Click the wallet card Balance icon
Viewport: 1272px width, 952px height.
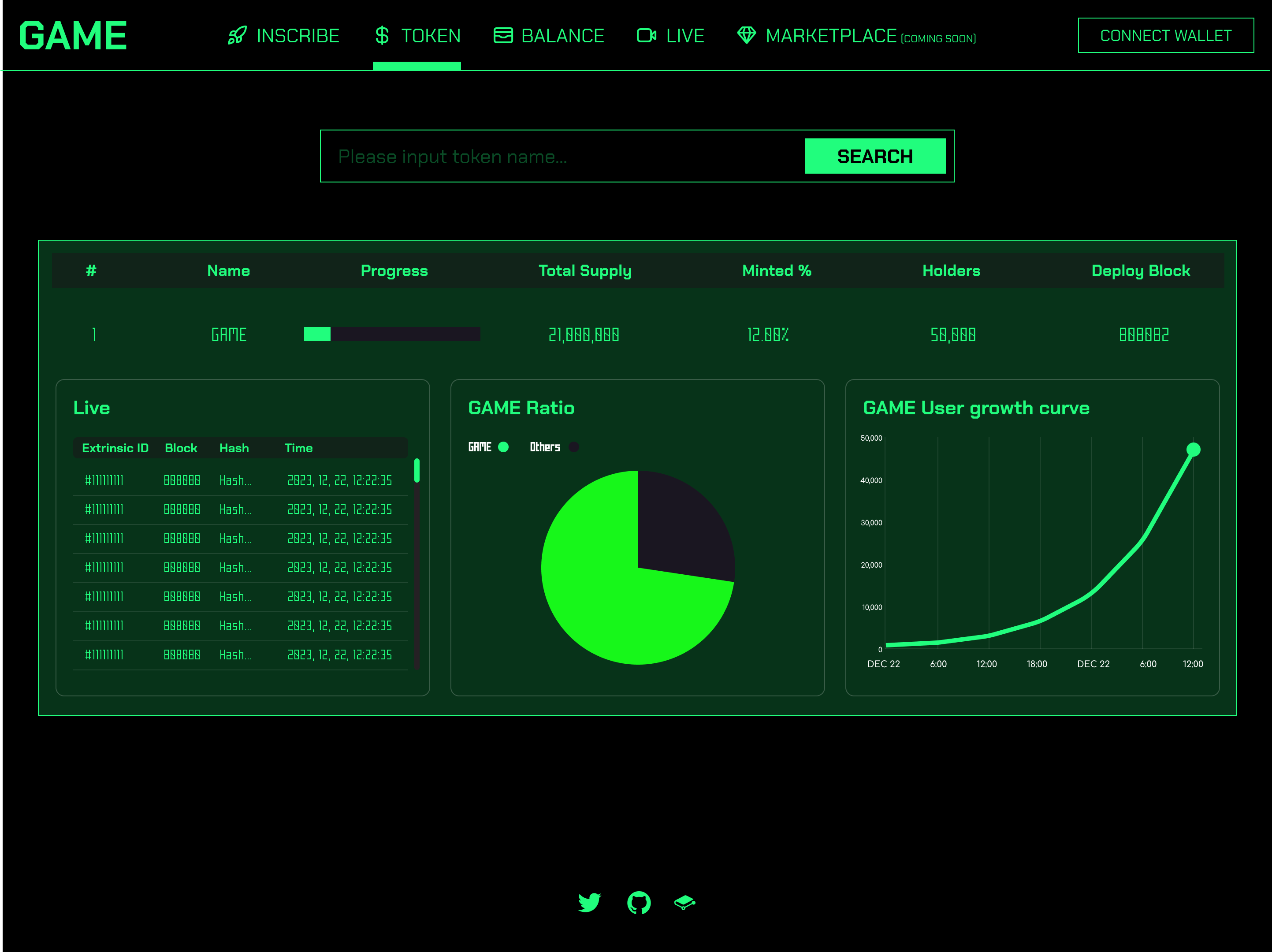tap(503, 36)
